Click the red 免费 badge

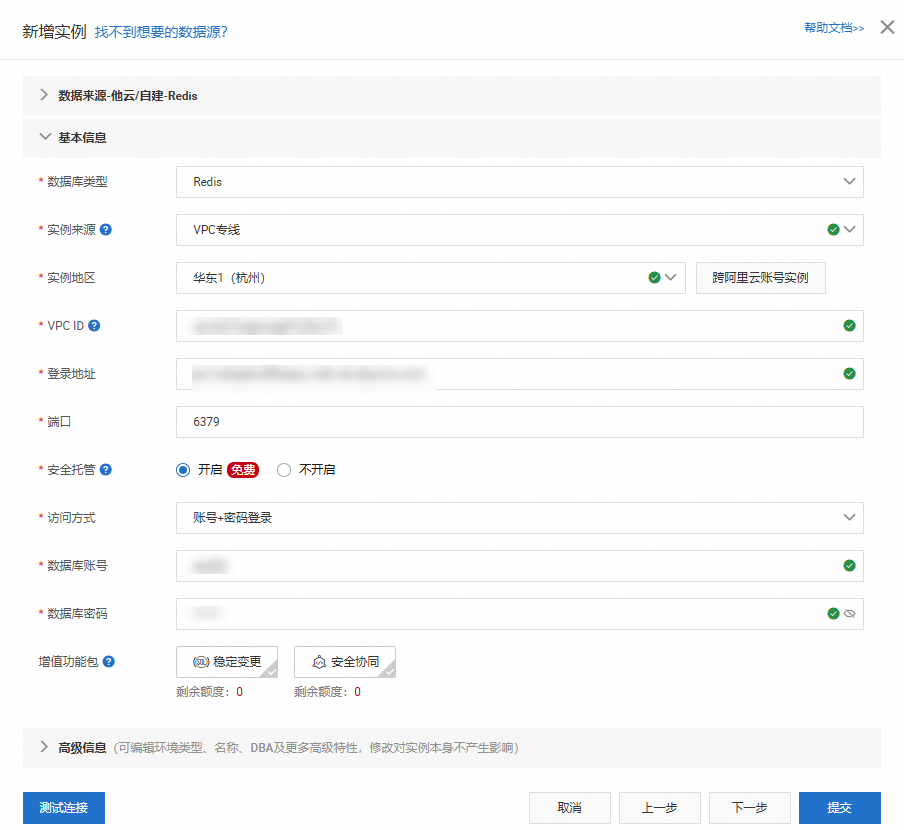coord(243,470)
